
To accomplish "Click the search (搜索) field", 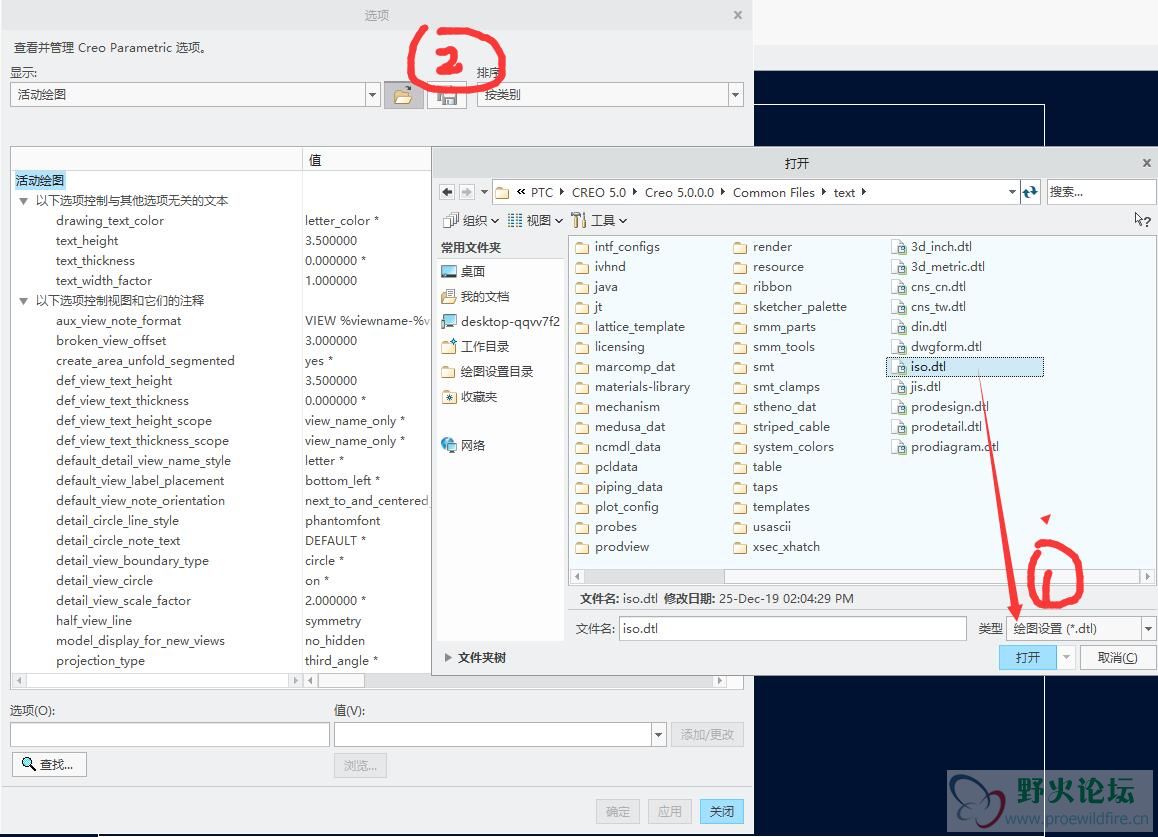I will point(1101,192).
